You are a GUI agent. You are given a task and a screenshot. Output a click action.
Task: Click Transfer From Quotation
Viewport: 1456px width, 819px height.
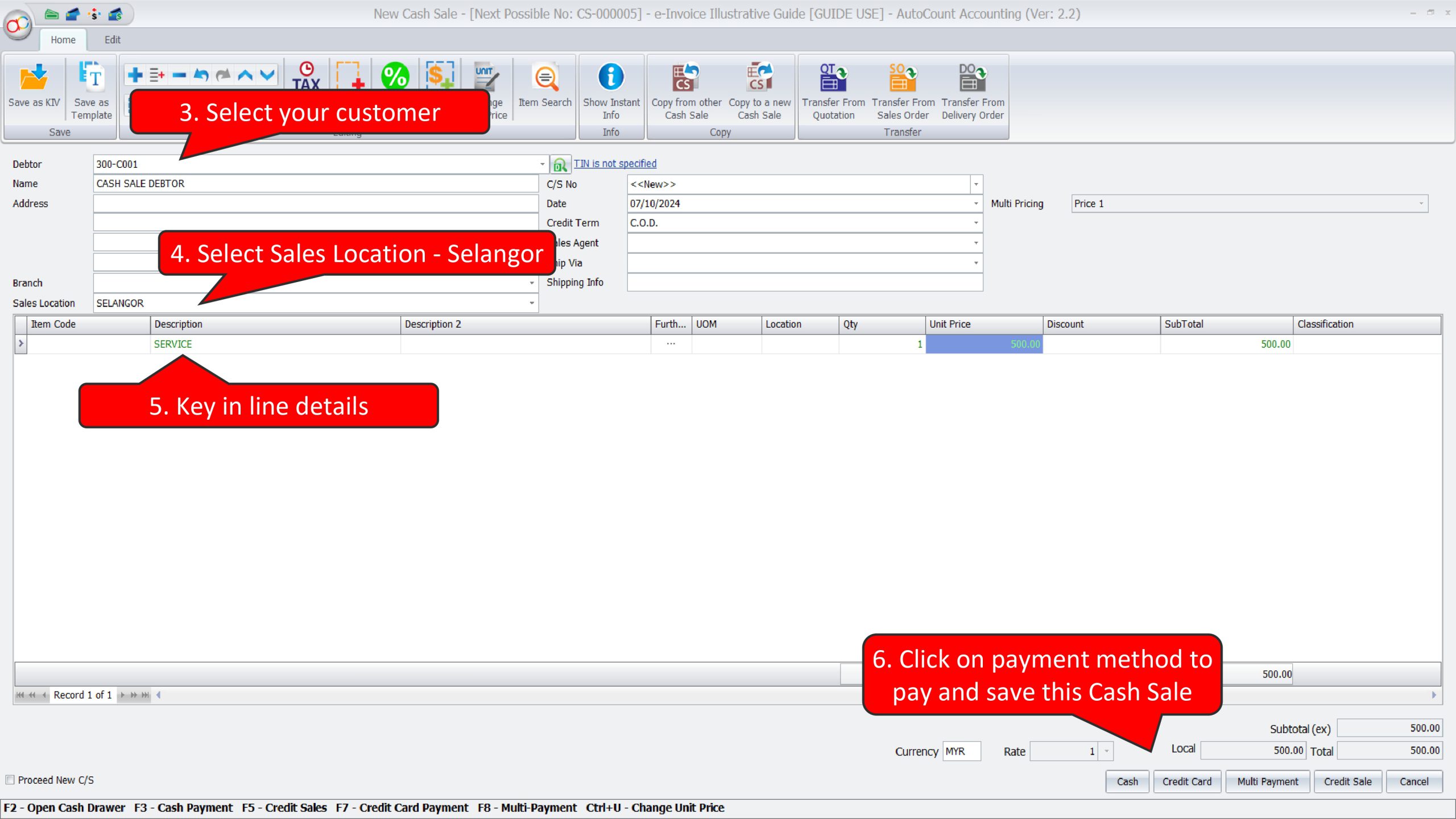833,91
